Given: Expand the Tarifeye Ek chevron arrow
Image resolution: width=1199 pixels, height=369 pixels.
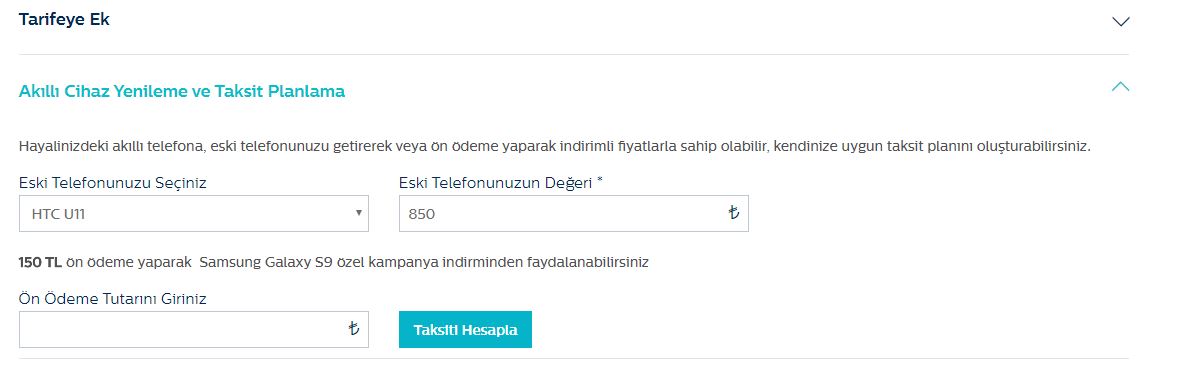Looking at the screenshot, I should tap(1120, 21).
